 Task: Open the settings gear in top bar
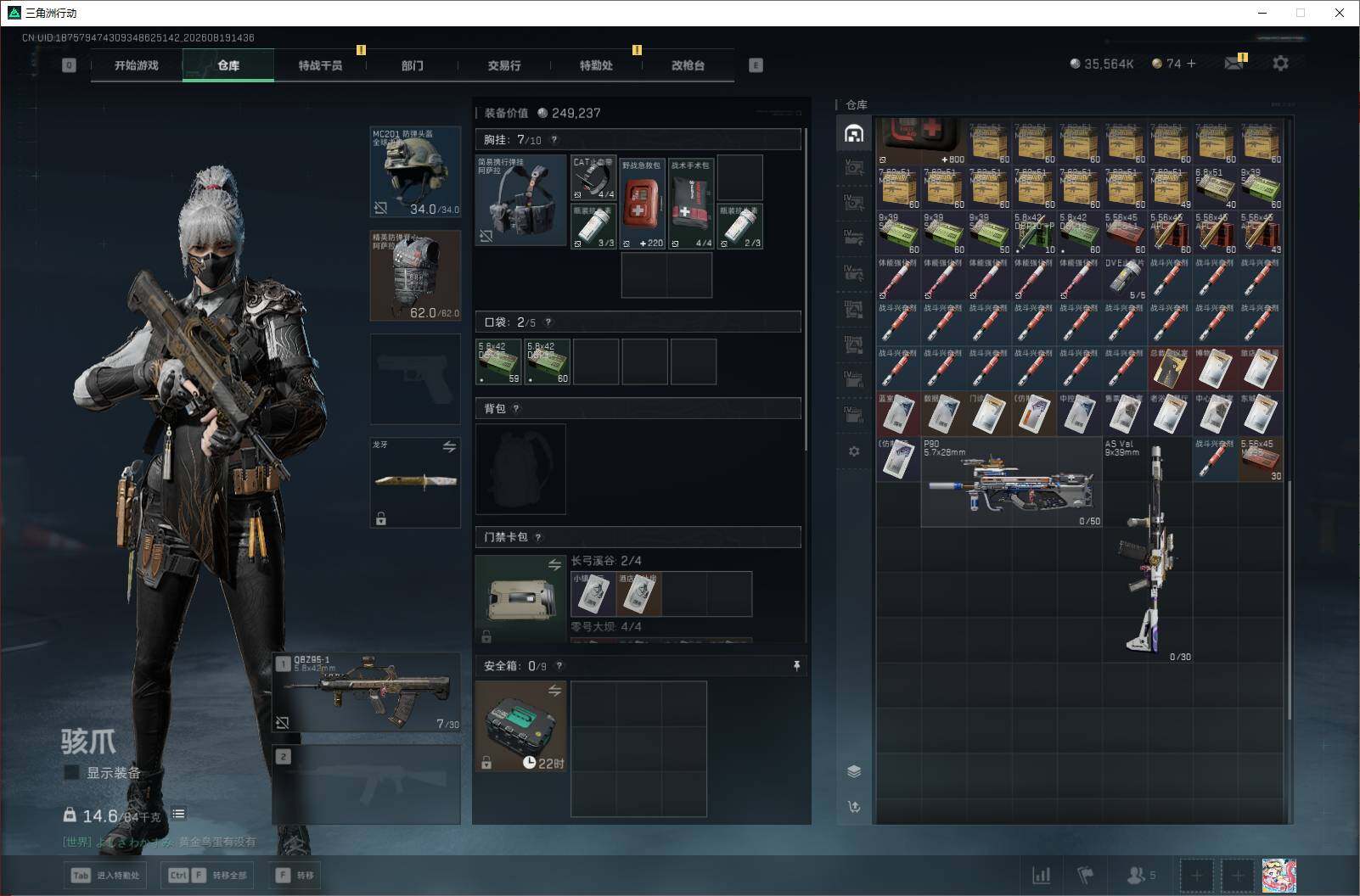[1280, 63]
